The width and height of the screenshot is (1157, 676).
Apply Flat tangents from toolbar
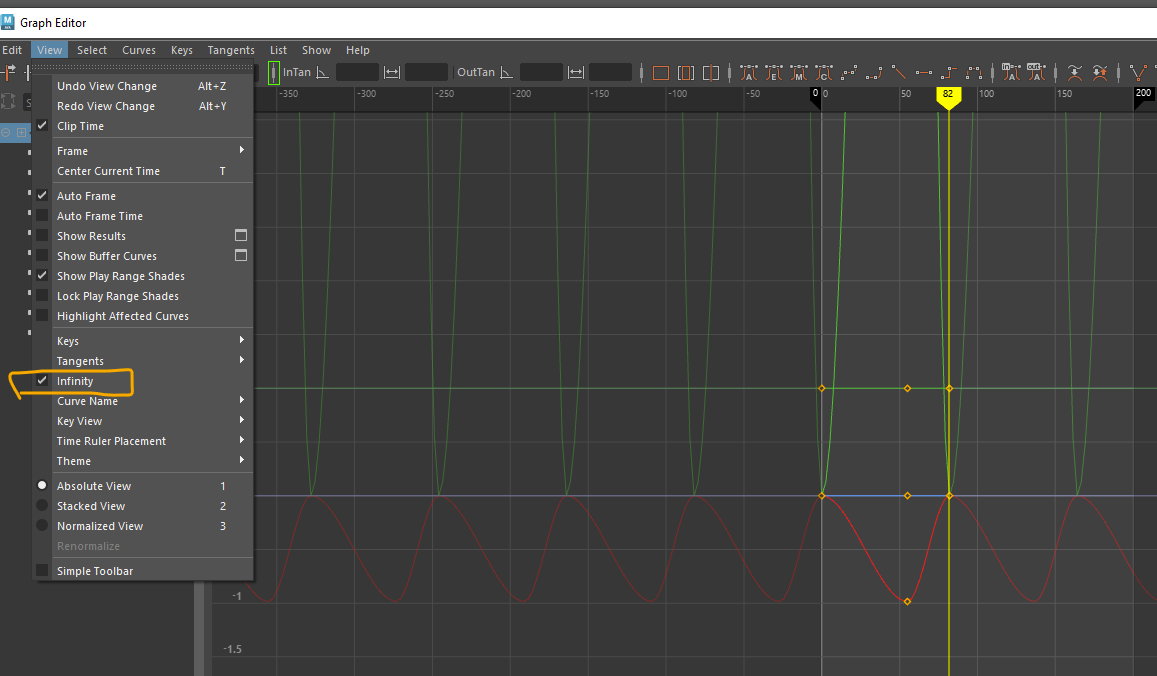coord(923,73)
